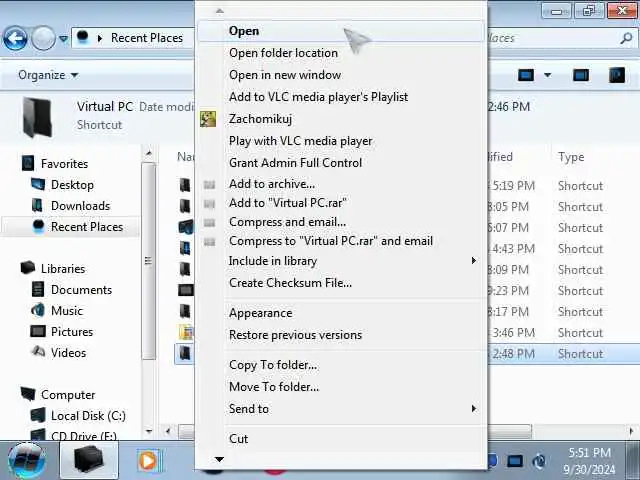
Task: Click the Compress and email... icon
Action: [209, 222]
